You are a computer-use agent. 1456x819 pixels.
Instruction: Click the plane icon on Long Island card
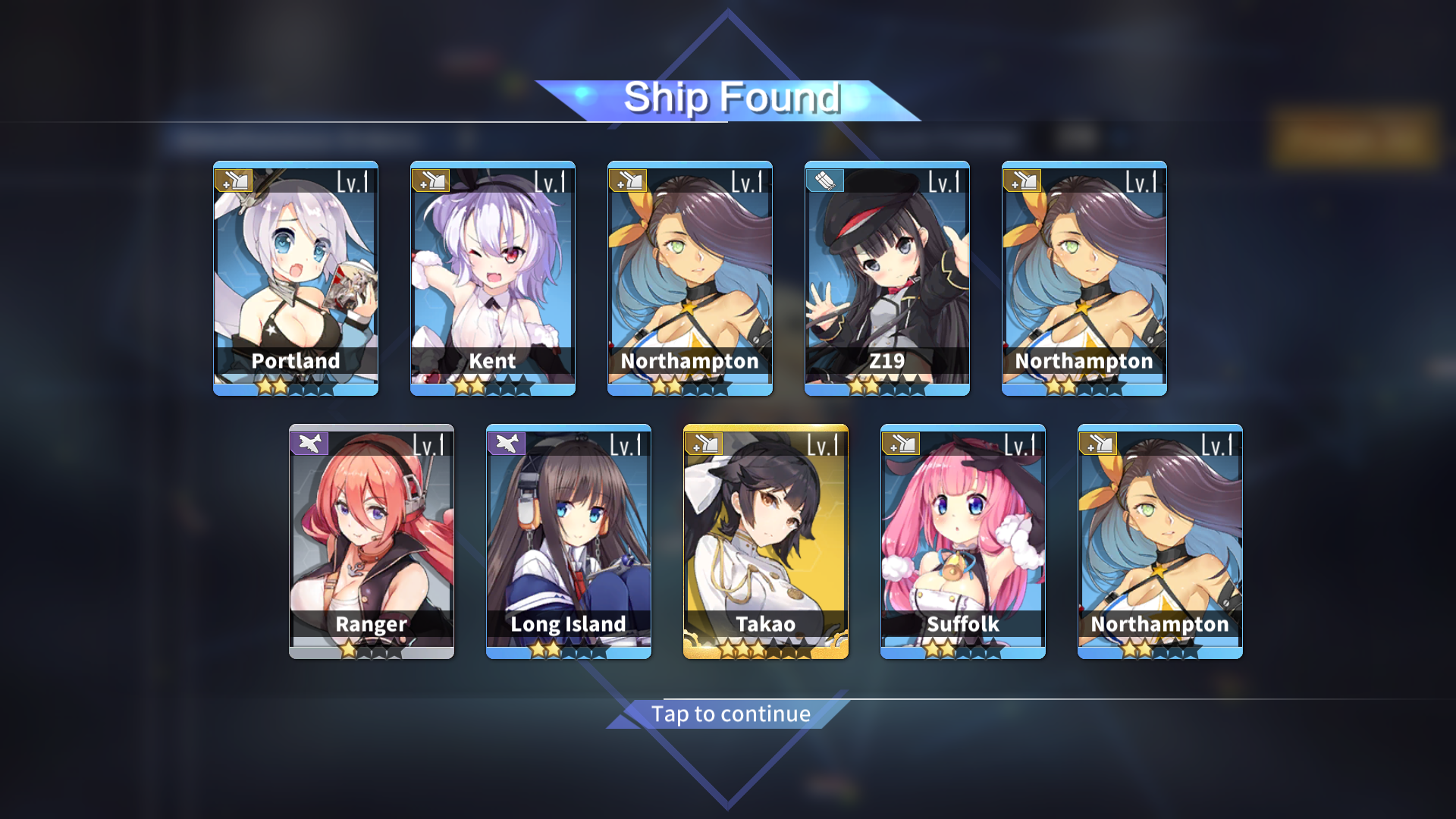pyautogui.click(x=507, y=444)
